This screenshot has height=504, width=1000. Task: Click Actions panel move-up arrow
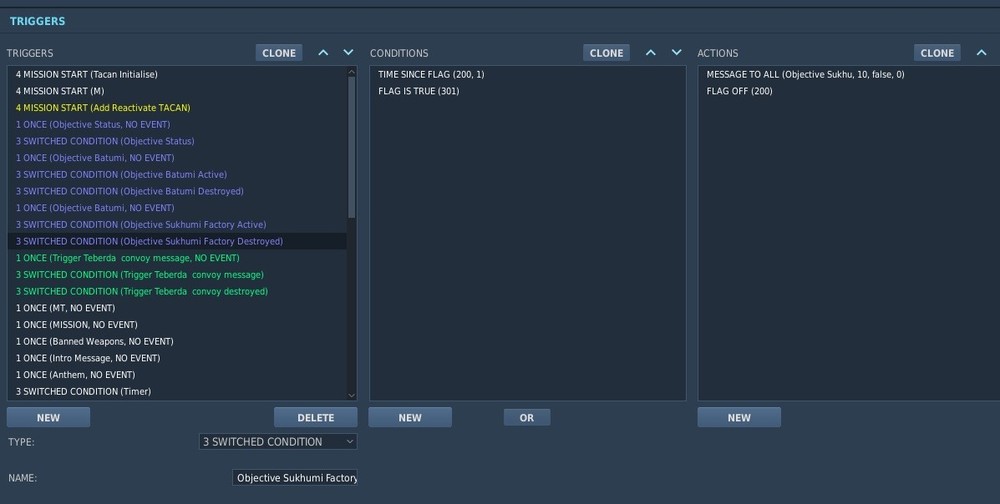pos(982,52)
